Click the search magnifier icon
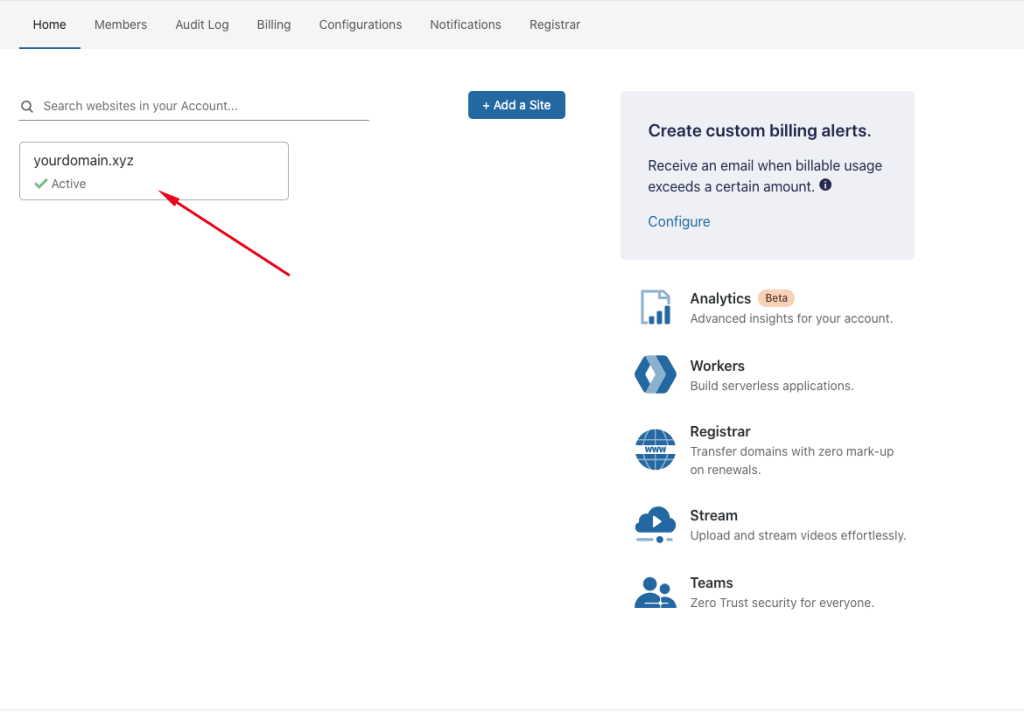This screenshot has height=712, width=1024. 27,106
